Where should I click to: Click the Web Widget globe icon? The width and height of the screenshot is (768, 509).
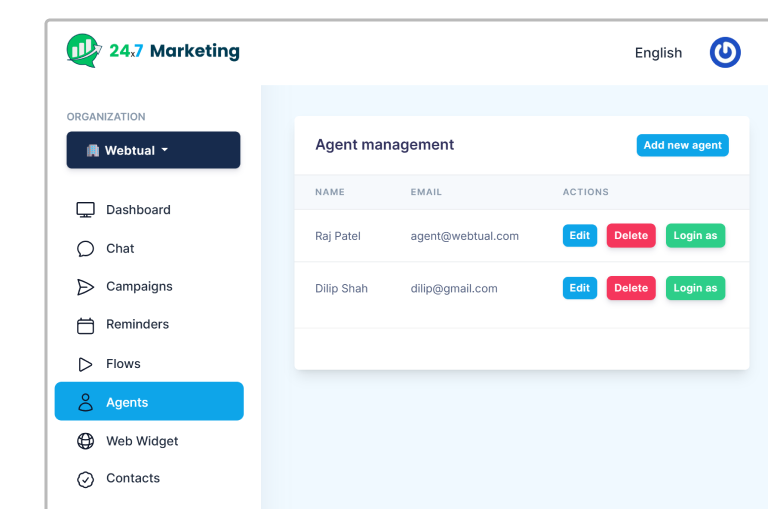(x=86, y=441)
